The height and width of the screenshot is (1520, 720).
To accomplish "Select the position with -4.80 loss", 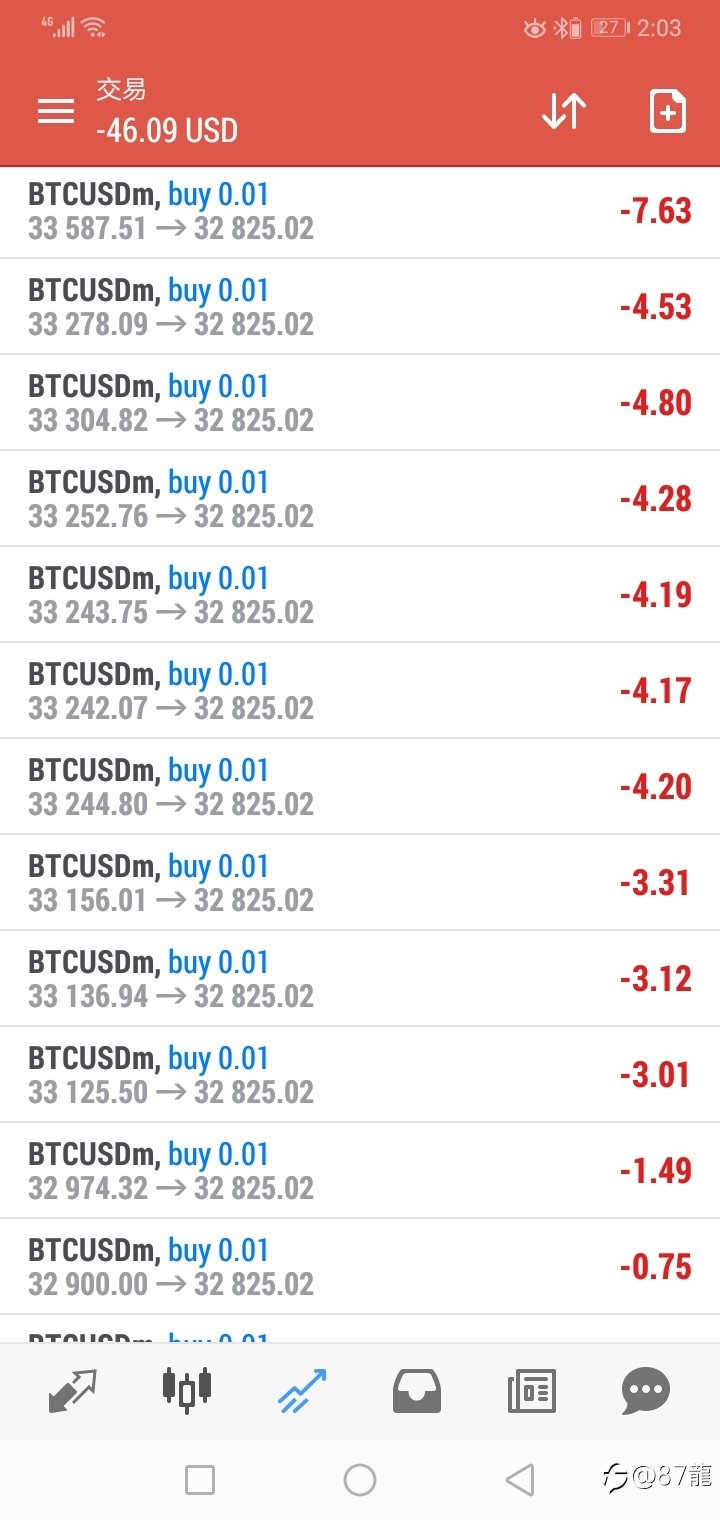I will pos(360,403).
